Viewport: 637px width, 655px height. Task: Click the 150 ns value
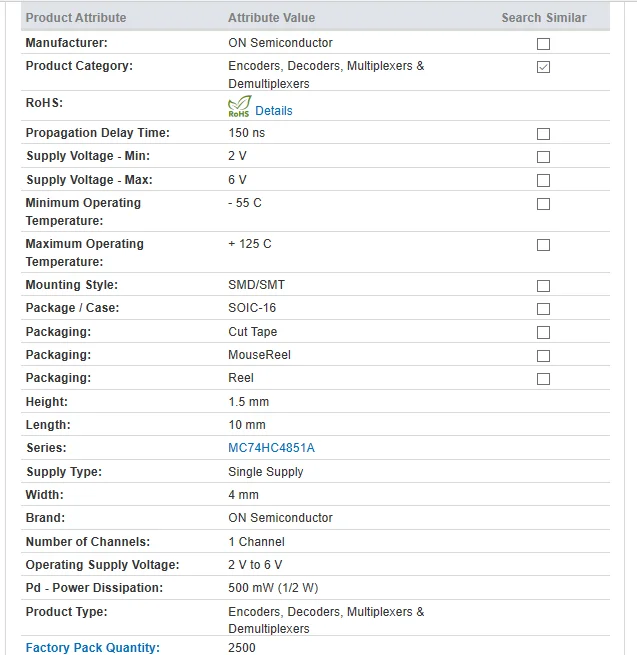pos(246,133)
